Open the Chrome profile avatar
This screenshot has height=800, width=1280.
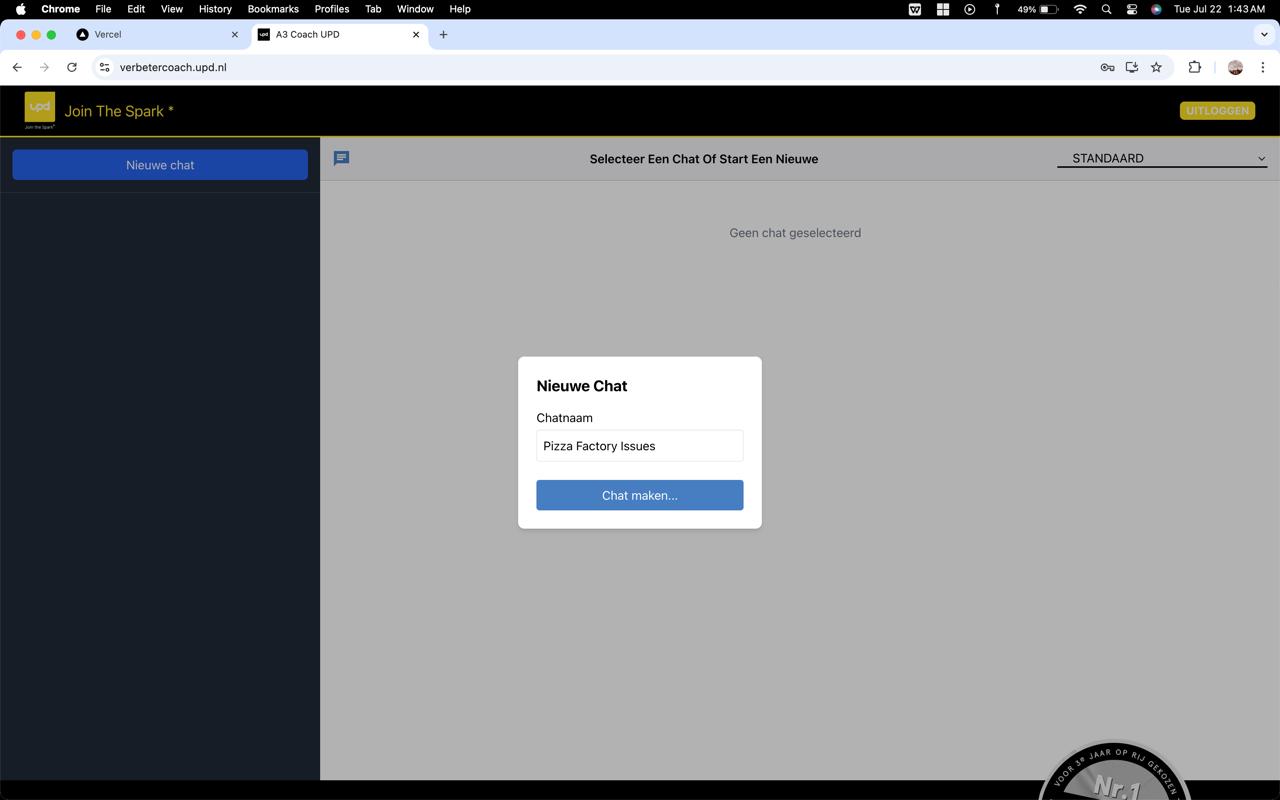(1234, 67)
